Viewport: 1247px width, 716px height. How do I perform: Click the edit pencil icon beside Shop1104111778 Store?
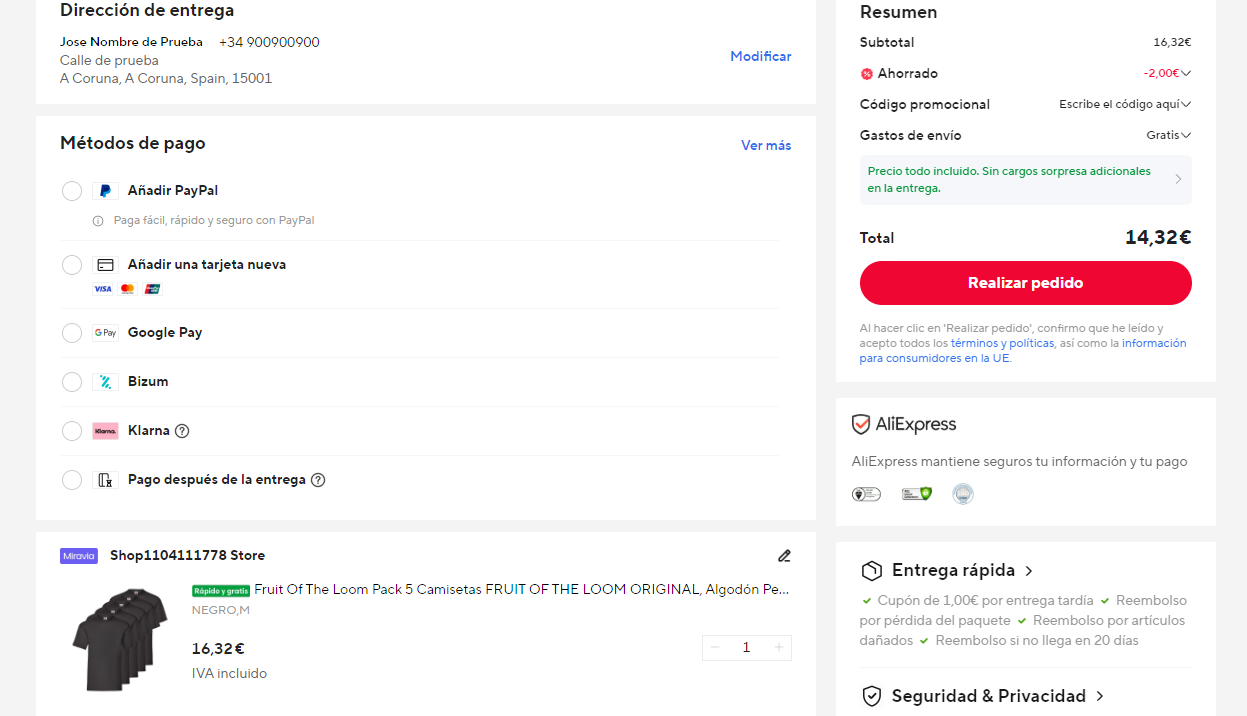(784, 556)
